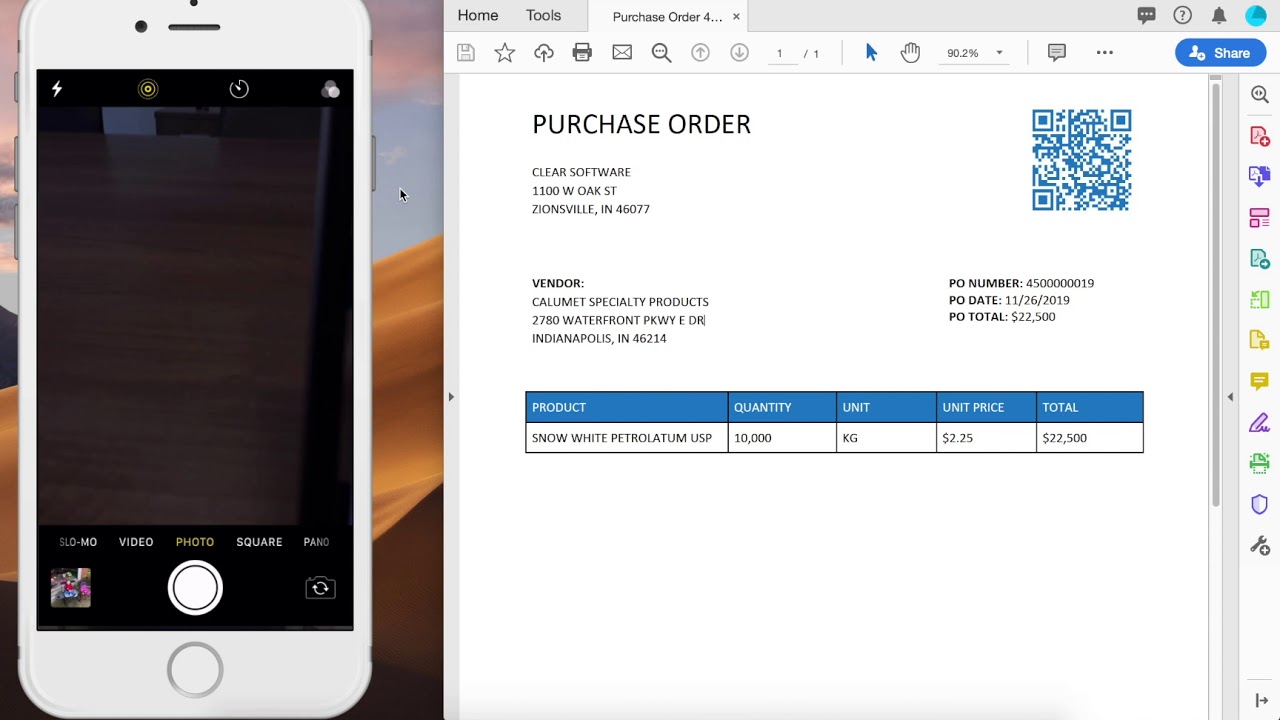Click the blue Share button
The image size is (1280, 720).
click(x=1221, y=53)
